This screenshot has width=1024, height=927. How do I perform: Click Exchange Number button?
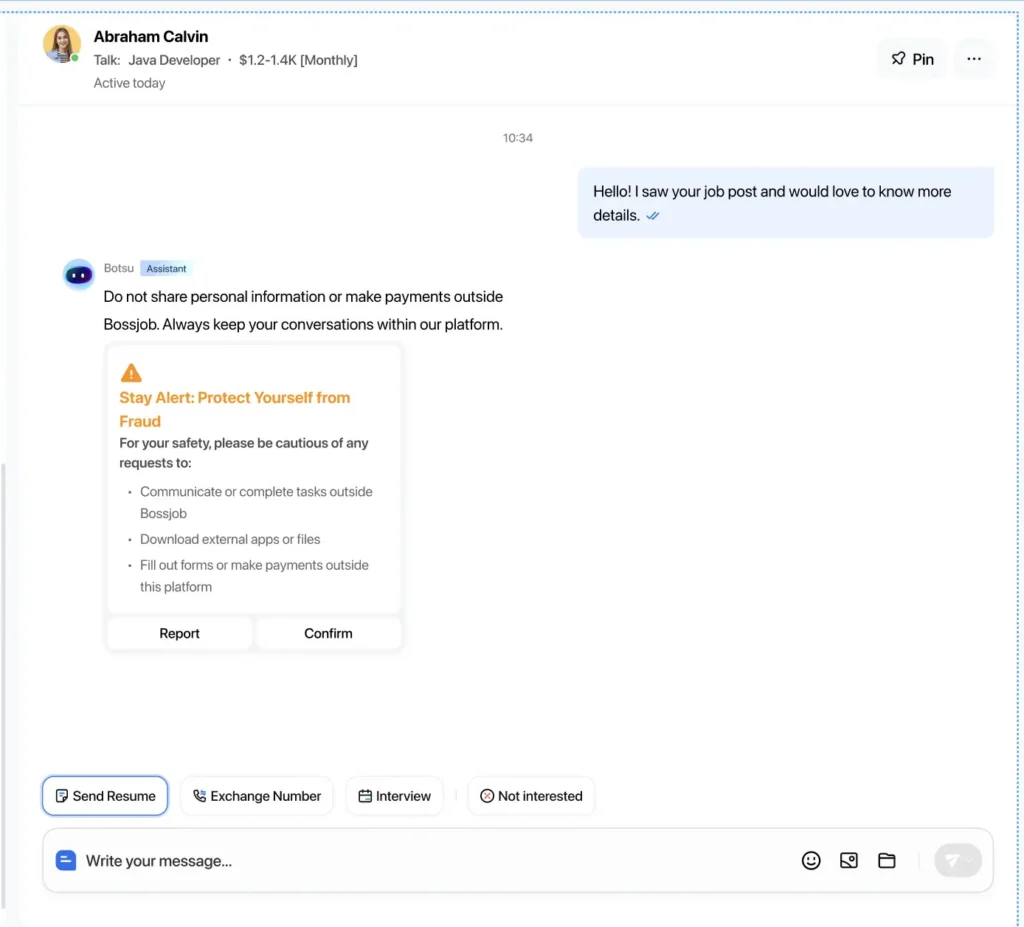click(x=257, y=796)
